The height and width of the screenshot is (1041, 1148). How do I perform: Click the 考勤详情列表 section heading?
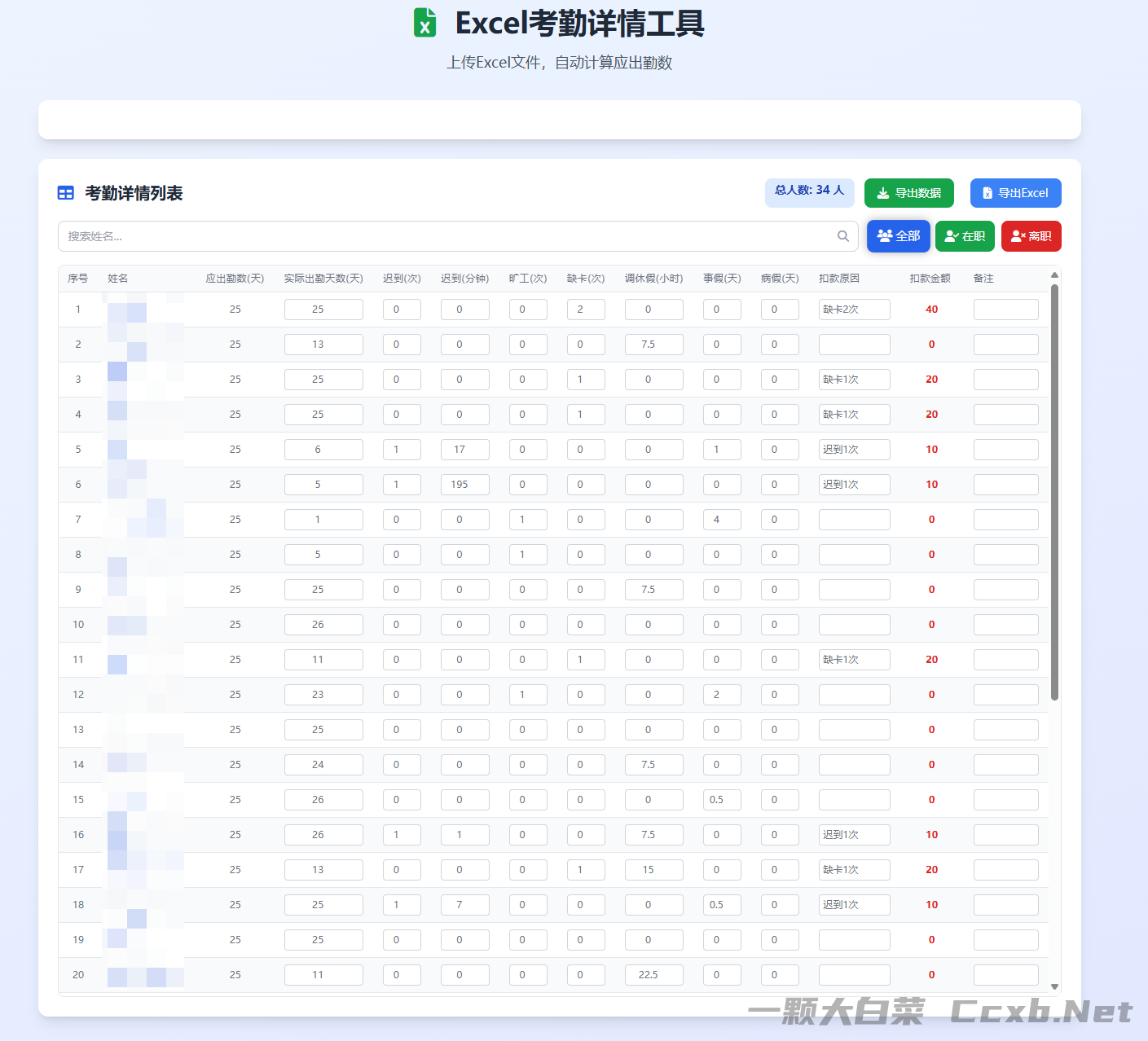(134, 193)
